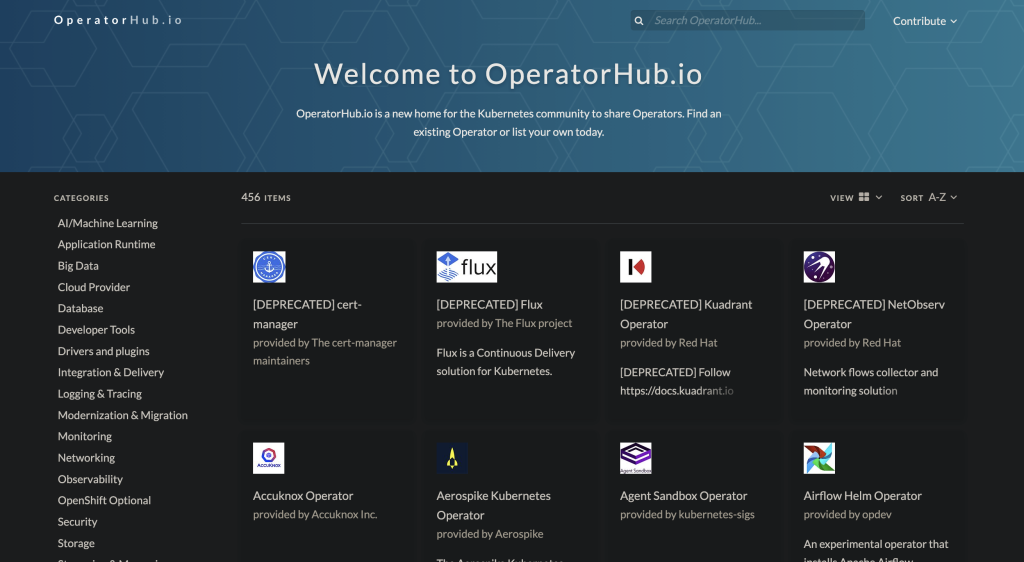Click 'provided by kubernetes-sigs' text
The width and height of the screenshot is (1024, 562).
point(687,514)
